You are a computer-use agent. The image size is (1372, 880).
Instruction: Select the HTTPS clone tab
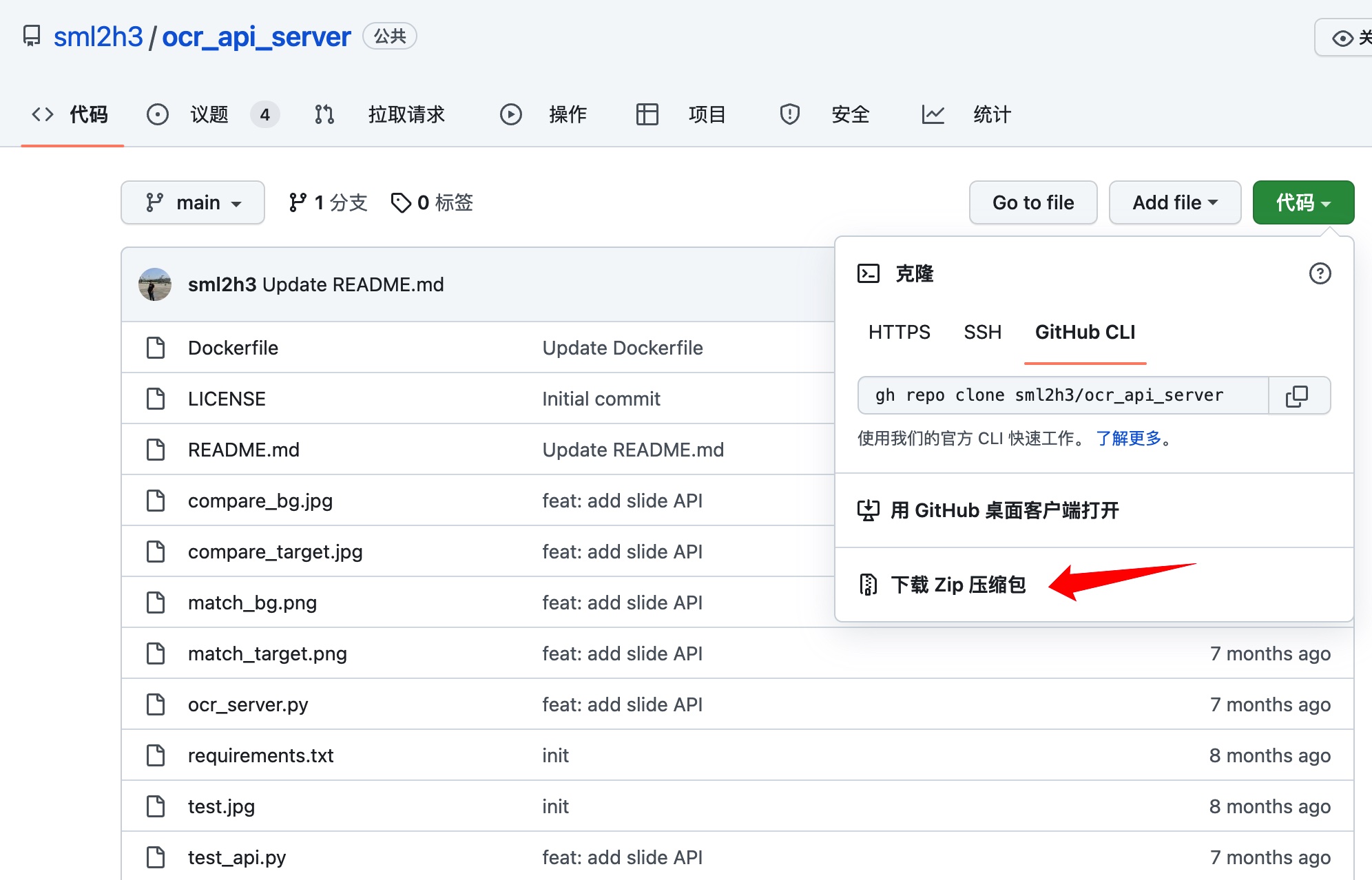pyautogui.click(x=899, y=332)
